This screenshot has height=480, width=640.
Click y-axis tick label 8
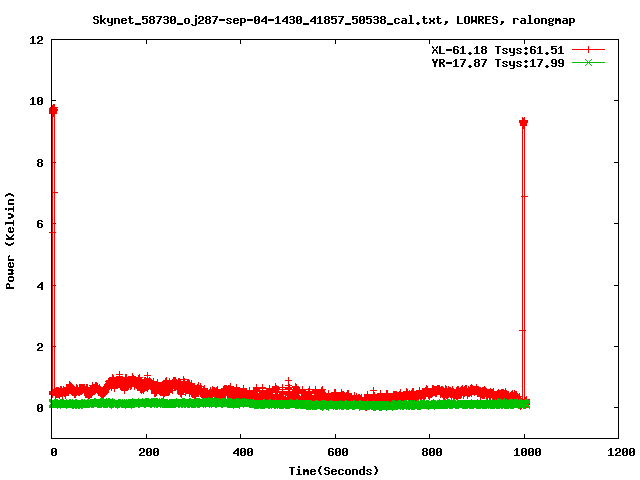[x=40, y=163]
